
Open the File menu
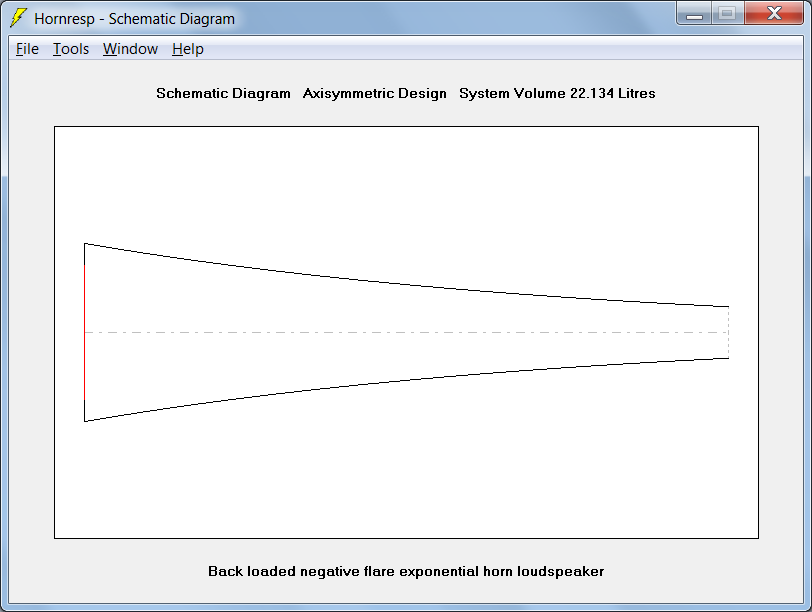coord(27,49)
